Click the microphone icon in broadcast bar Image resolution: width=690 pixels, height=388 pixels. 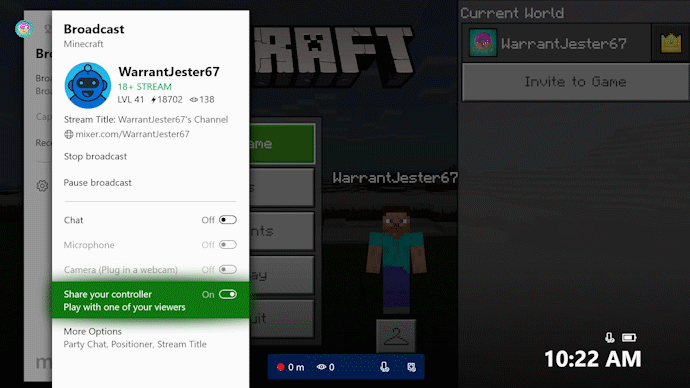click(385, 367)
